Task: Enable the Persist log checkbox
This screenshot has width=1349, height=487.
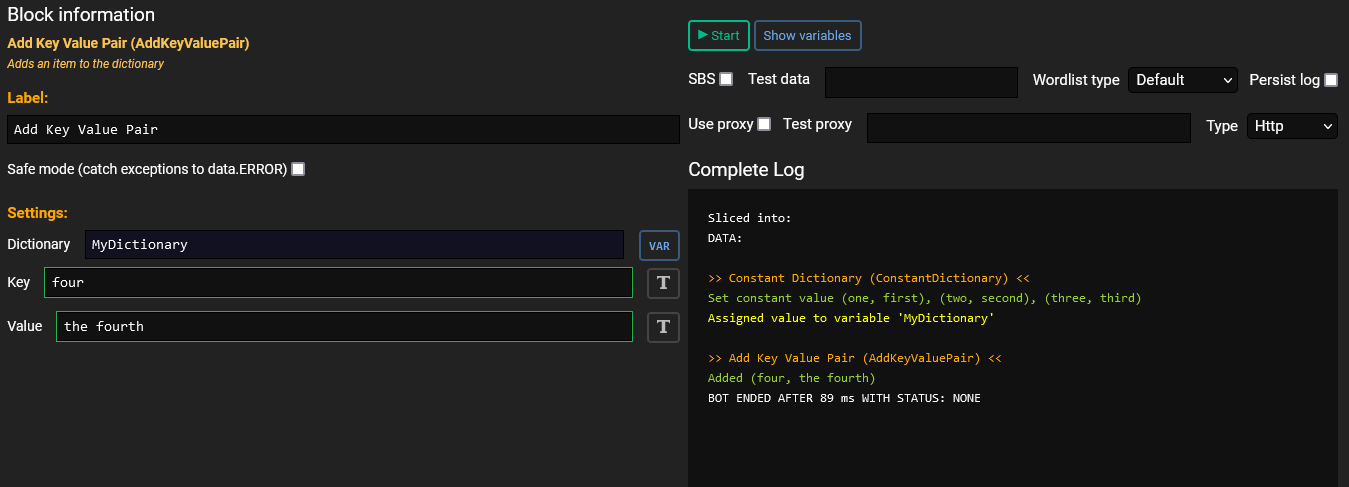Action: point(1331,80)
